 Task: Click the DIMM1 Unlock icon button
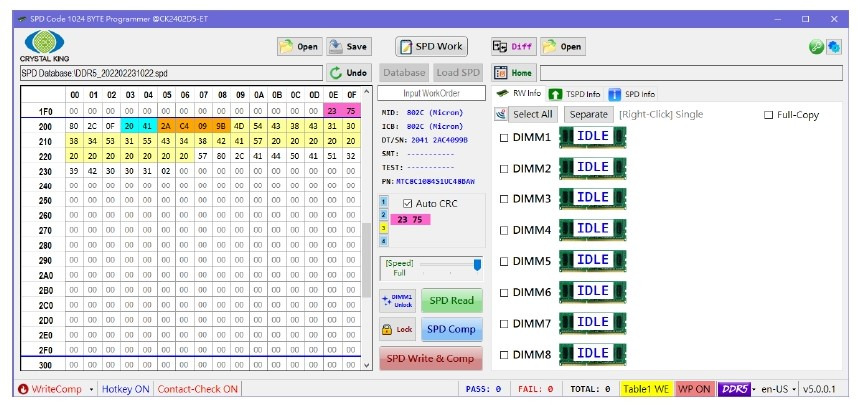click(397, 301)
